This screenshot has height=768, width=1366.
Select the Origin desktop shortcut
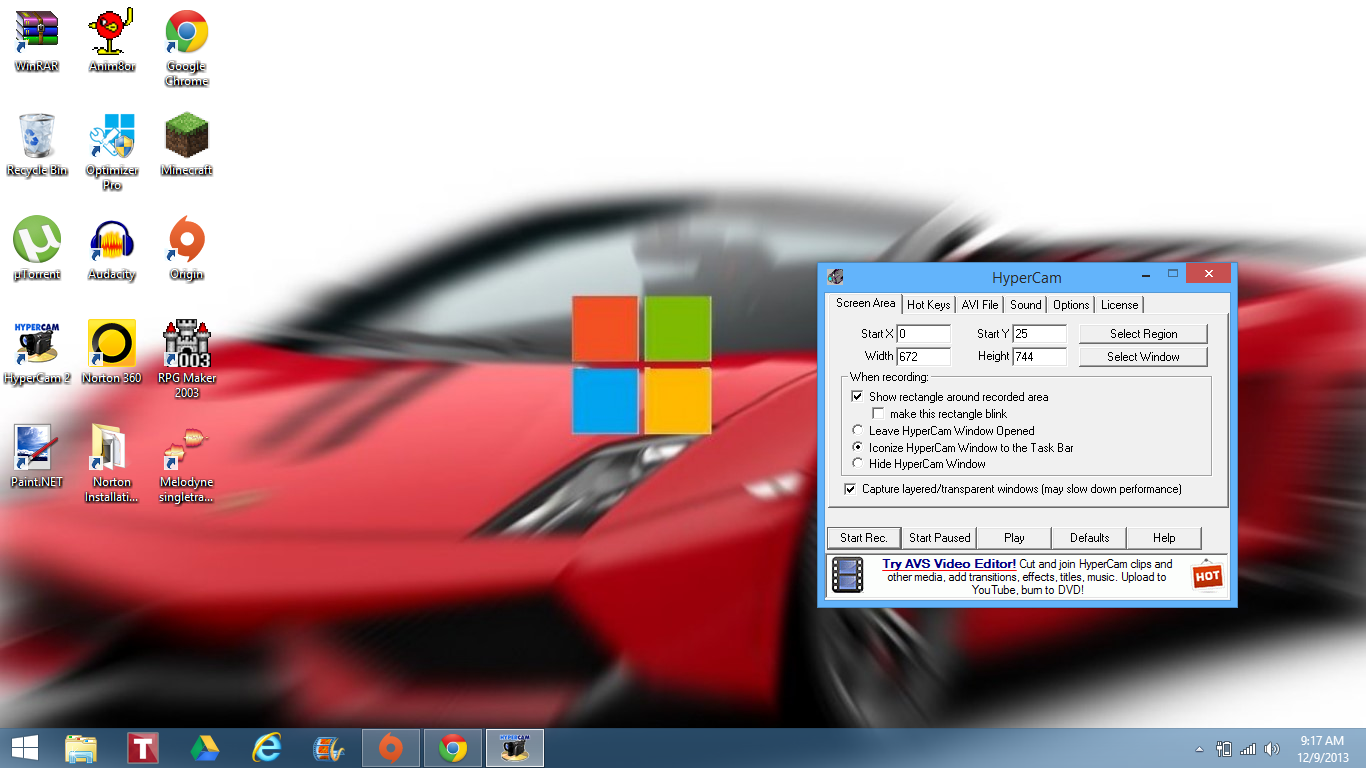click(187, 248)
